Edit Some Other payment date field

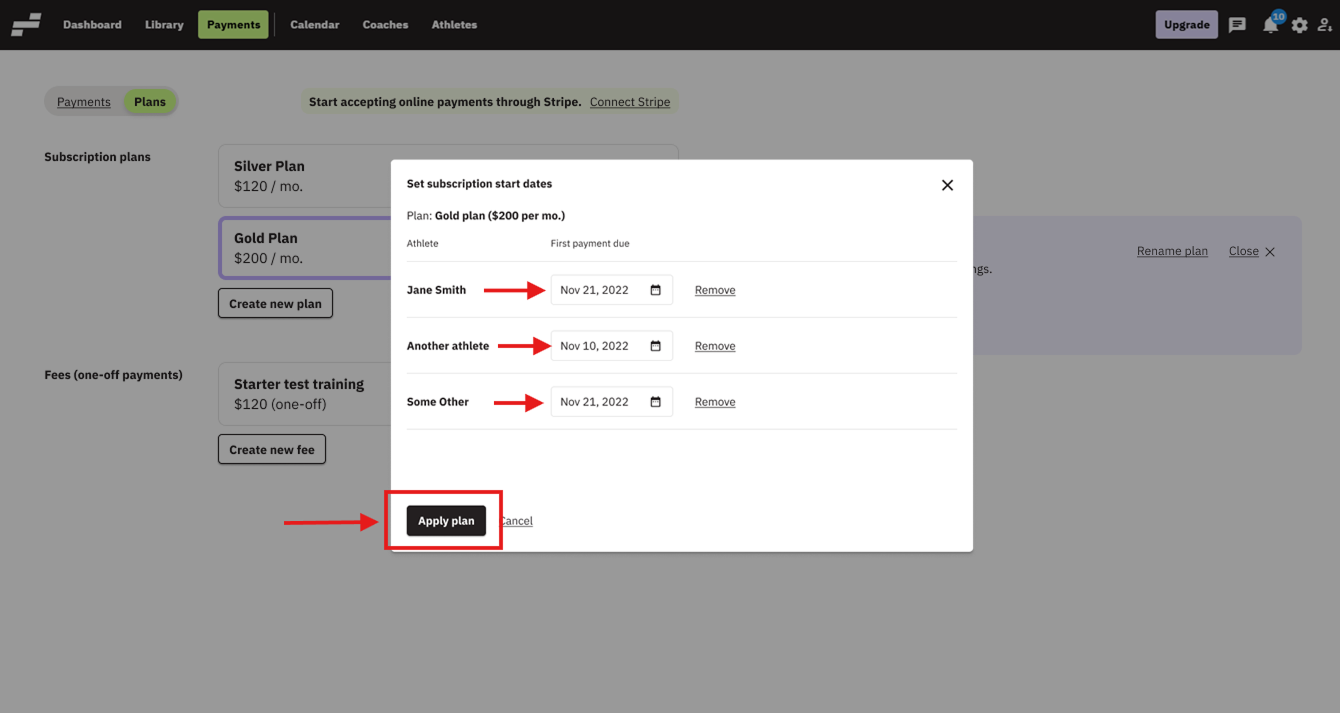611,402
